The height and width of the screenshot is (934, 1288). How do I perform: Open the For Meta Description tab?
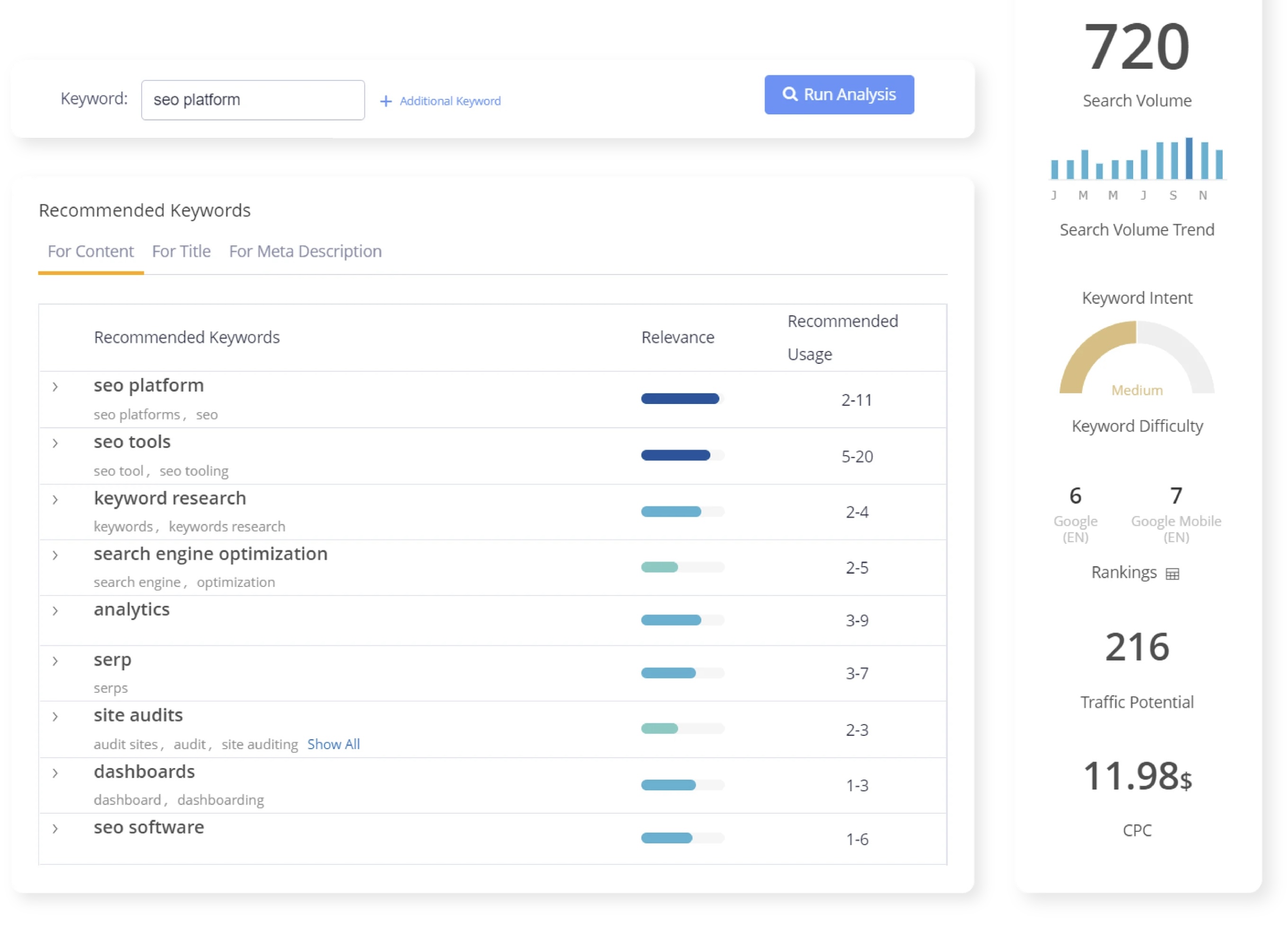(305, 251)
